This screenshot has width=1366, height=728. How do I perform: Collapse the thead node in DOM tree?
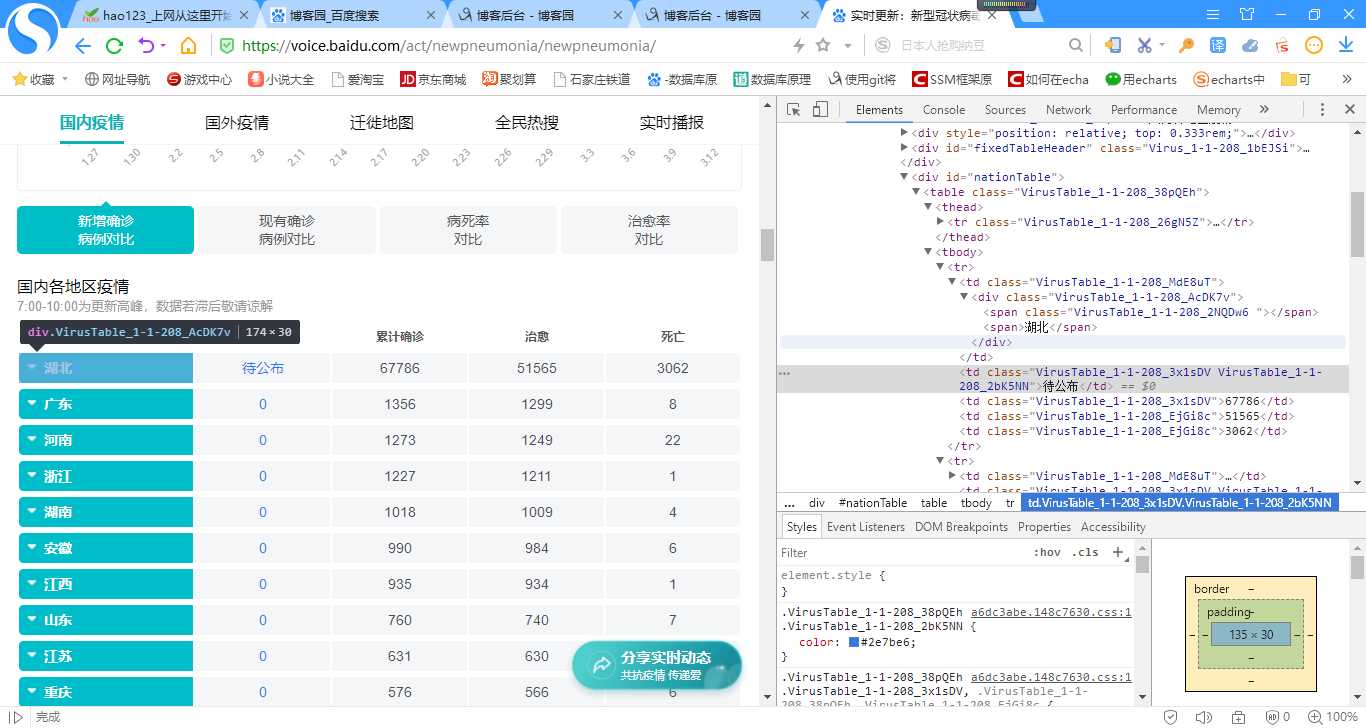pos(927,207)
